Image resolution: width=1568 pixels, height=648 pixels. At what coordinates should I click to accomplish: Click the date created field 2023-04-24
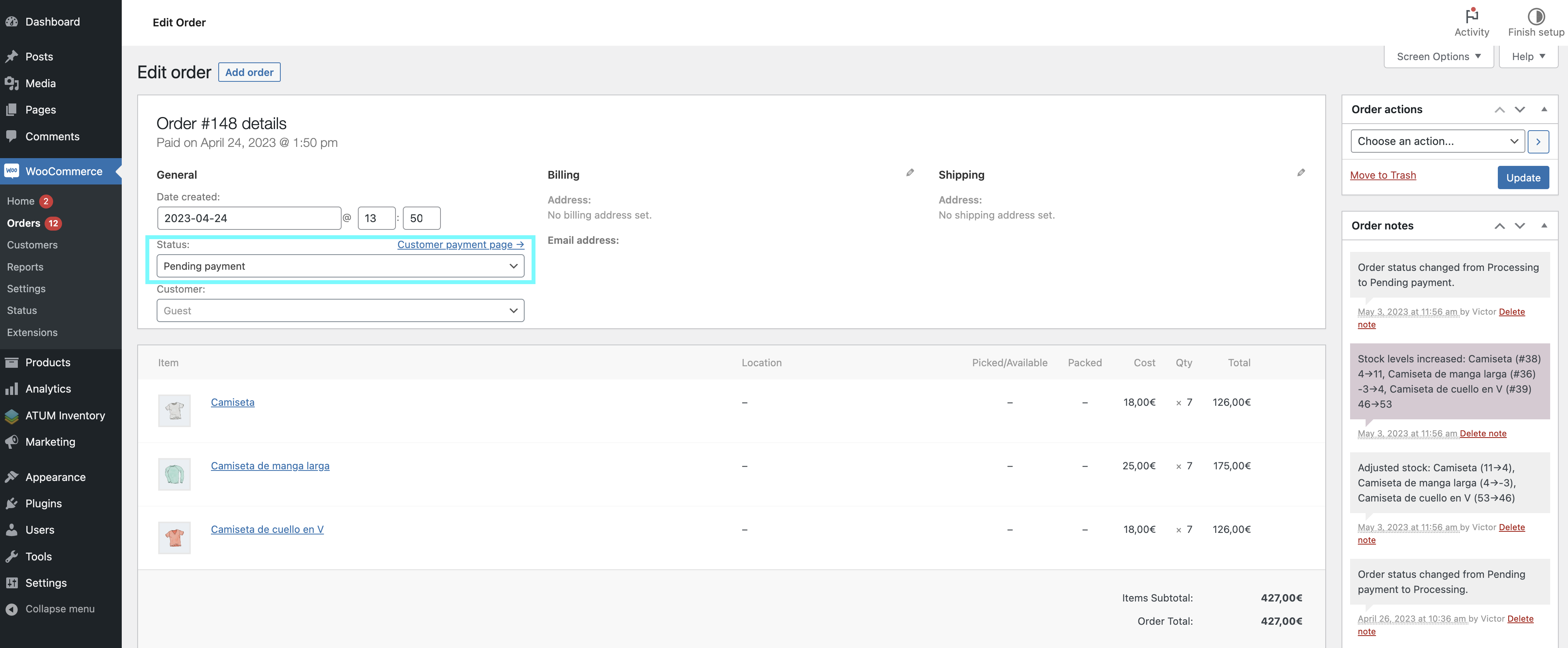pos(249,219)
